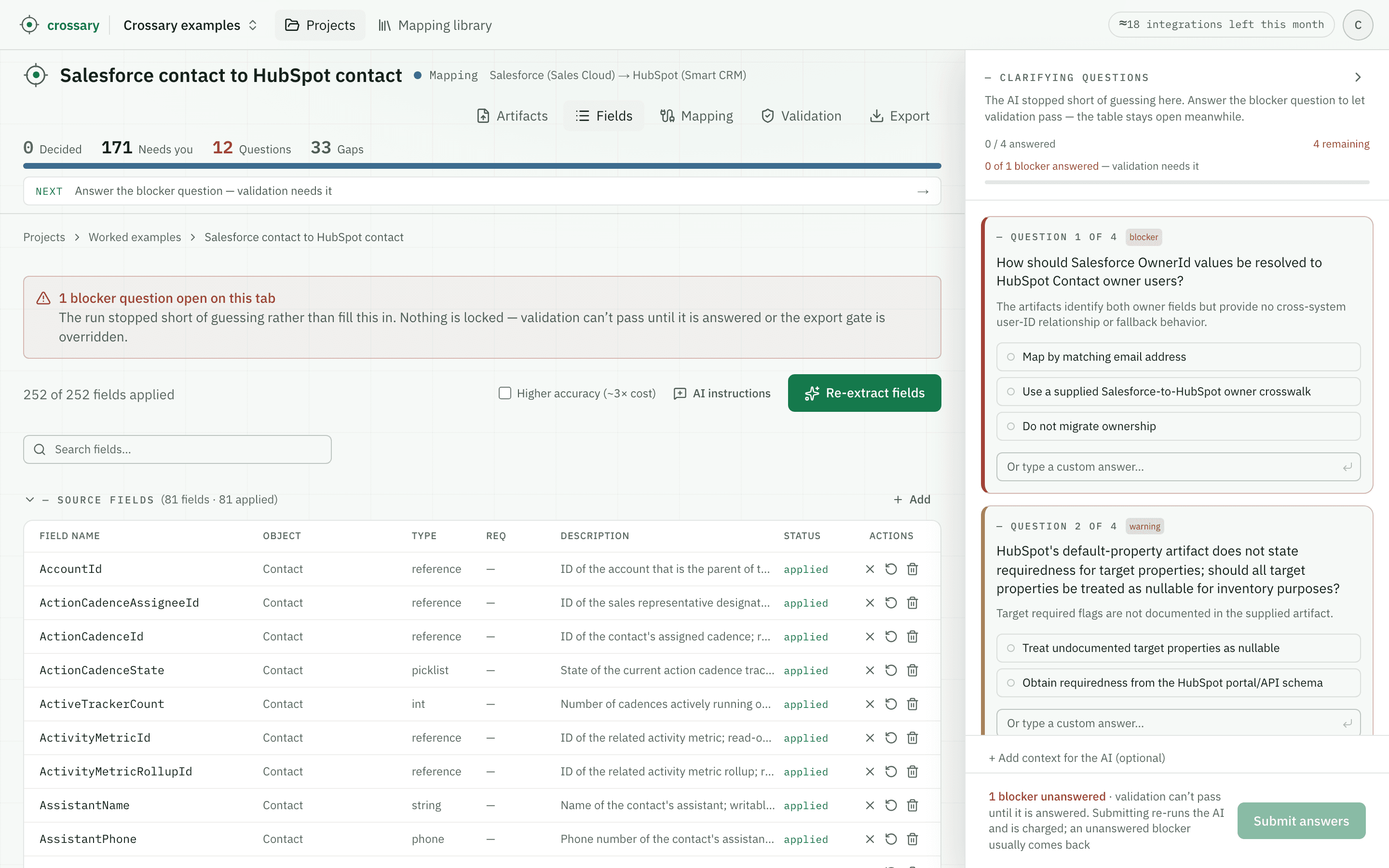The height and width of the screenshot is (868, 1389).
Task: Select Treat undocumented target properties as nullable
Action: click(x=1178, y=648)
